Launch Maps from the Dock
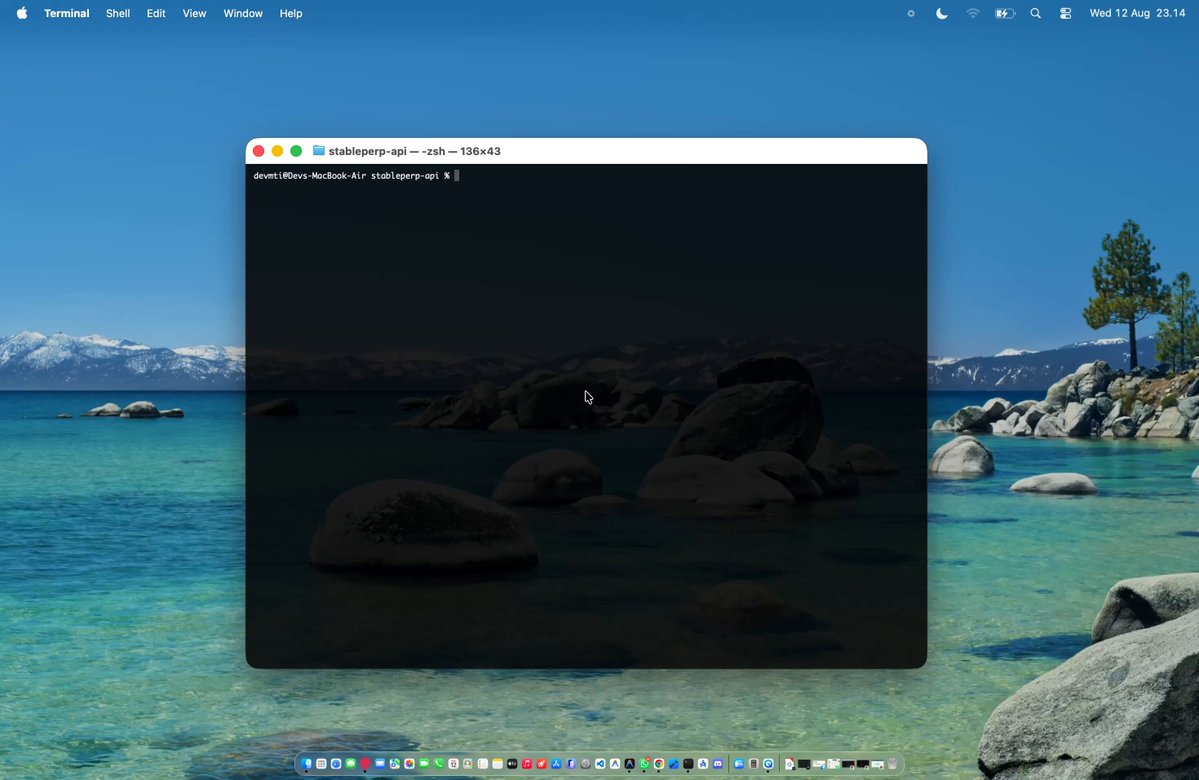The image size is (1199, 780). pos(395,763)
